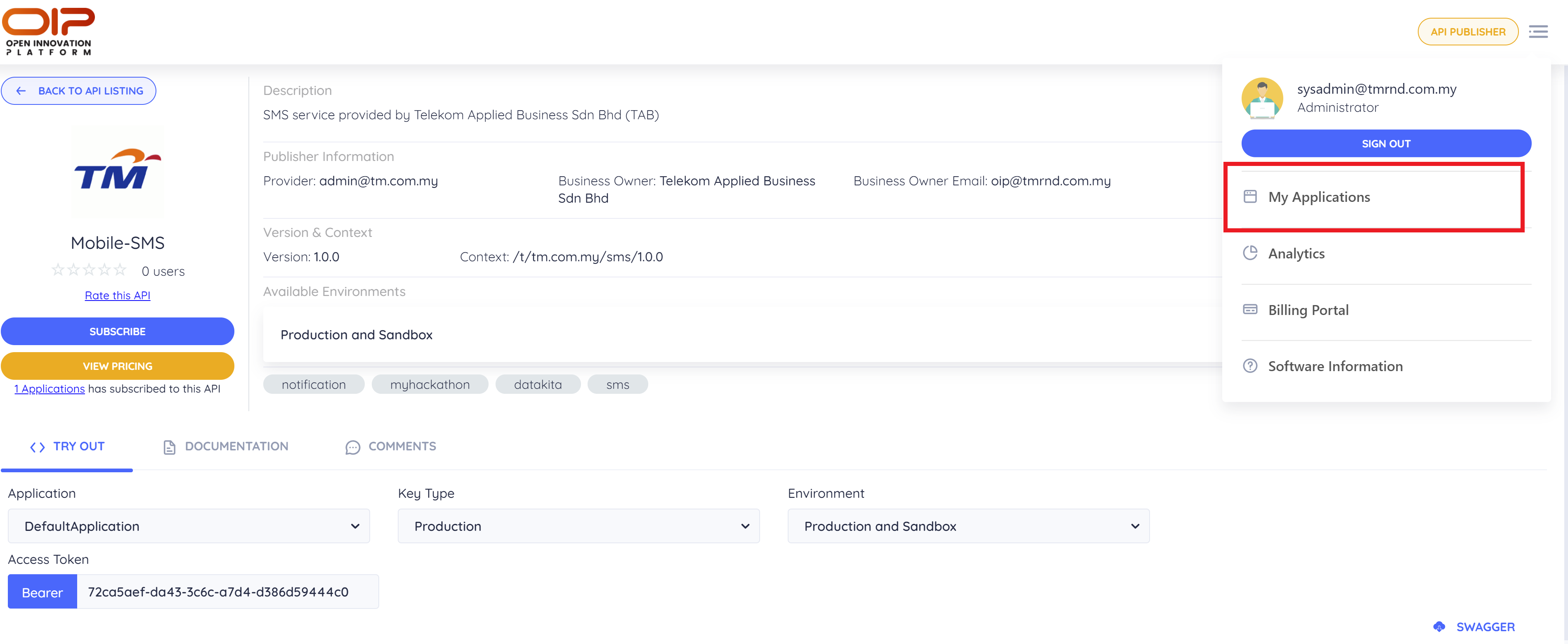Click the SUBSCRIBE button
Screen dimensions: 1568x644
coord(118,331)
